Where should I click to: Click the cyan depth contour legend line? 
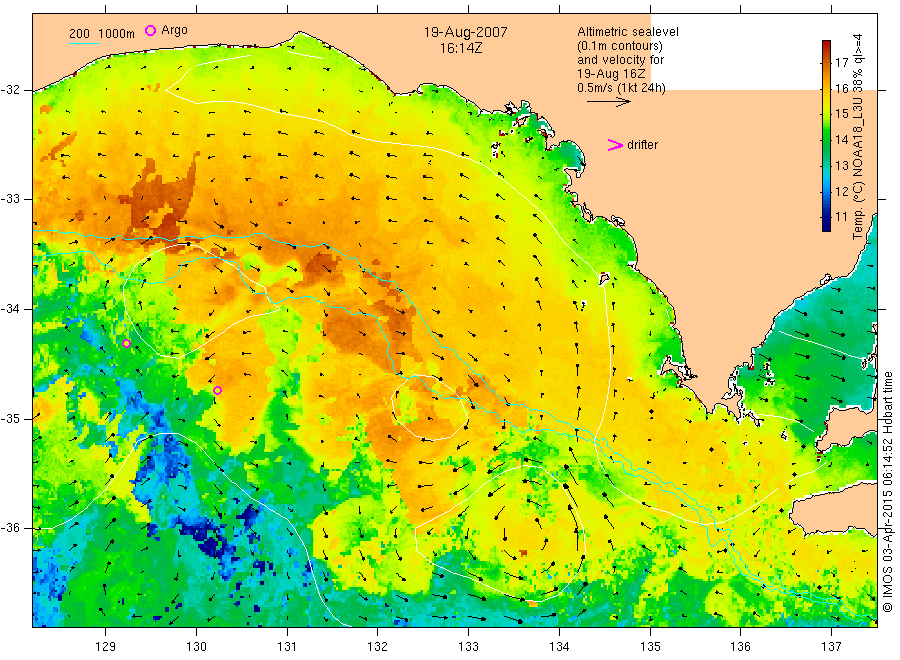(x=84, y=43)
